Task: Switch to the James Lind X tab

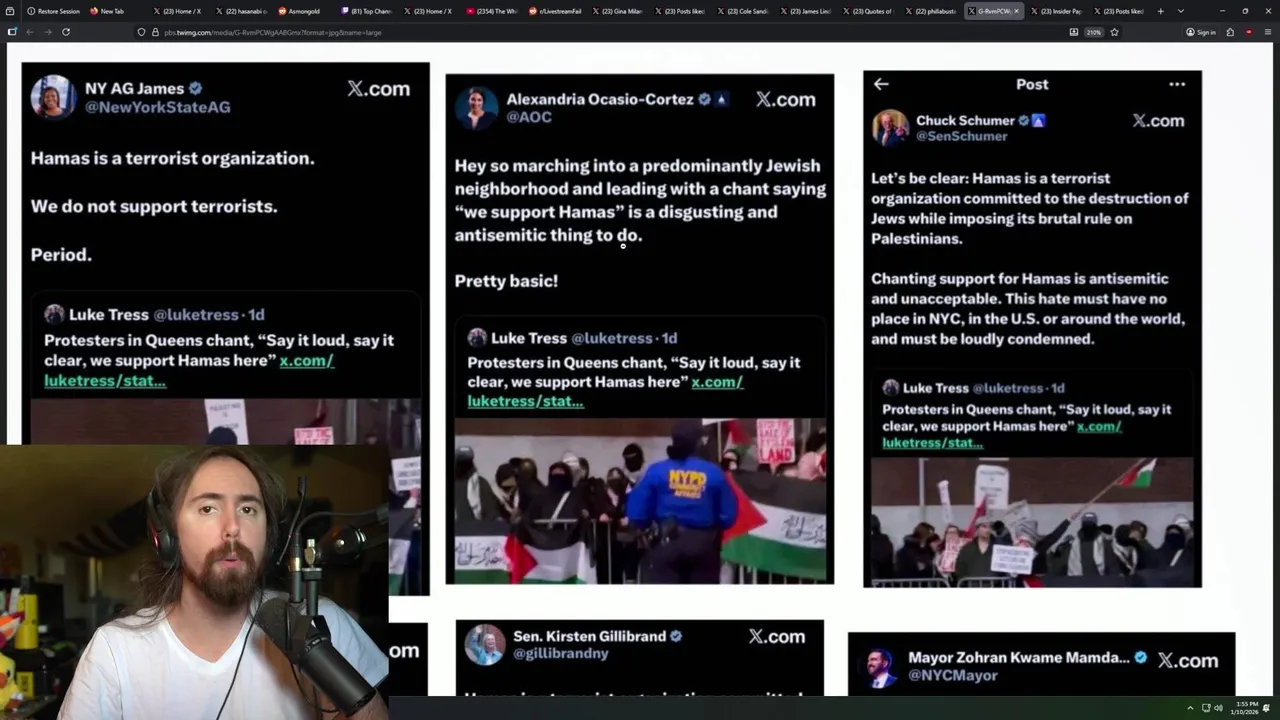Action: click(x=808, y=11)
